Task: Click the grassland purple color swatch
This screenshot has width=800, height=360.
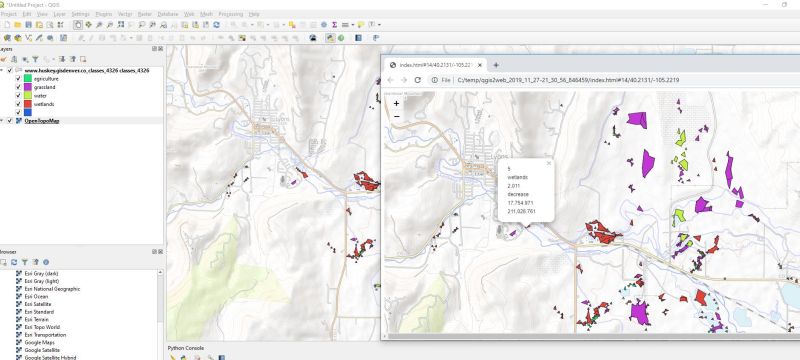Action: click(x=28, y=87)
